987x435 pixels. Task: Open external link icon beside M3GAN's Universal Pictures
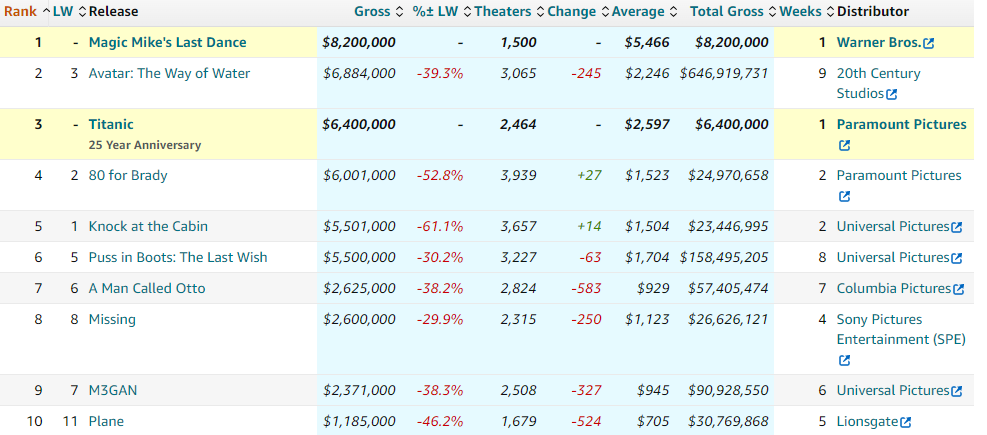coord(957,391)
